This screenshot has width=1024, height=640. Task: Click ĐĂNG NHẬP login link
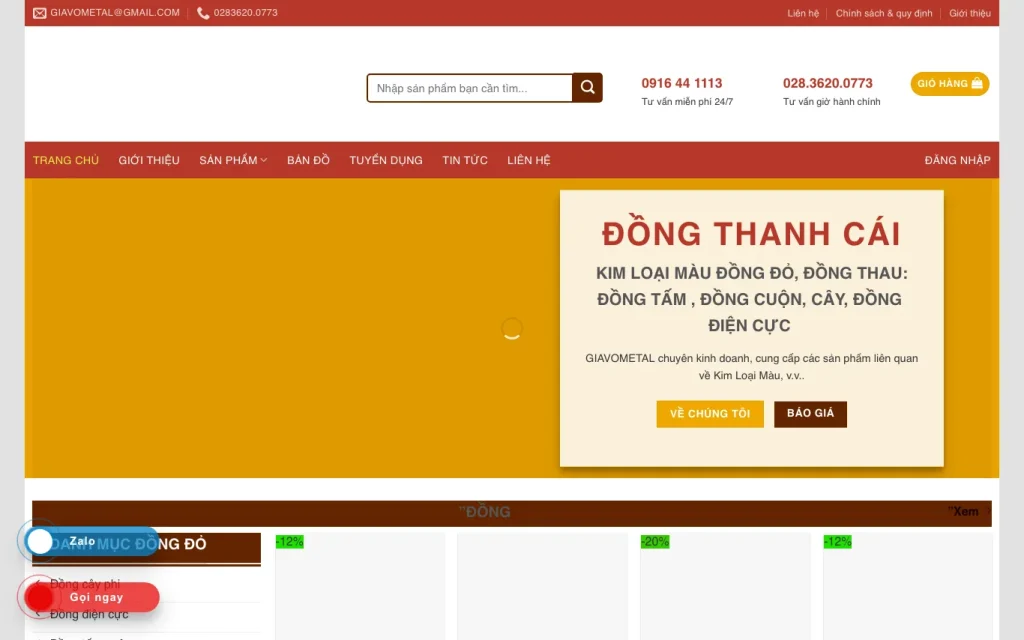click(x=957, y=160)
